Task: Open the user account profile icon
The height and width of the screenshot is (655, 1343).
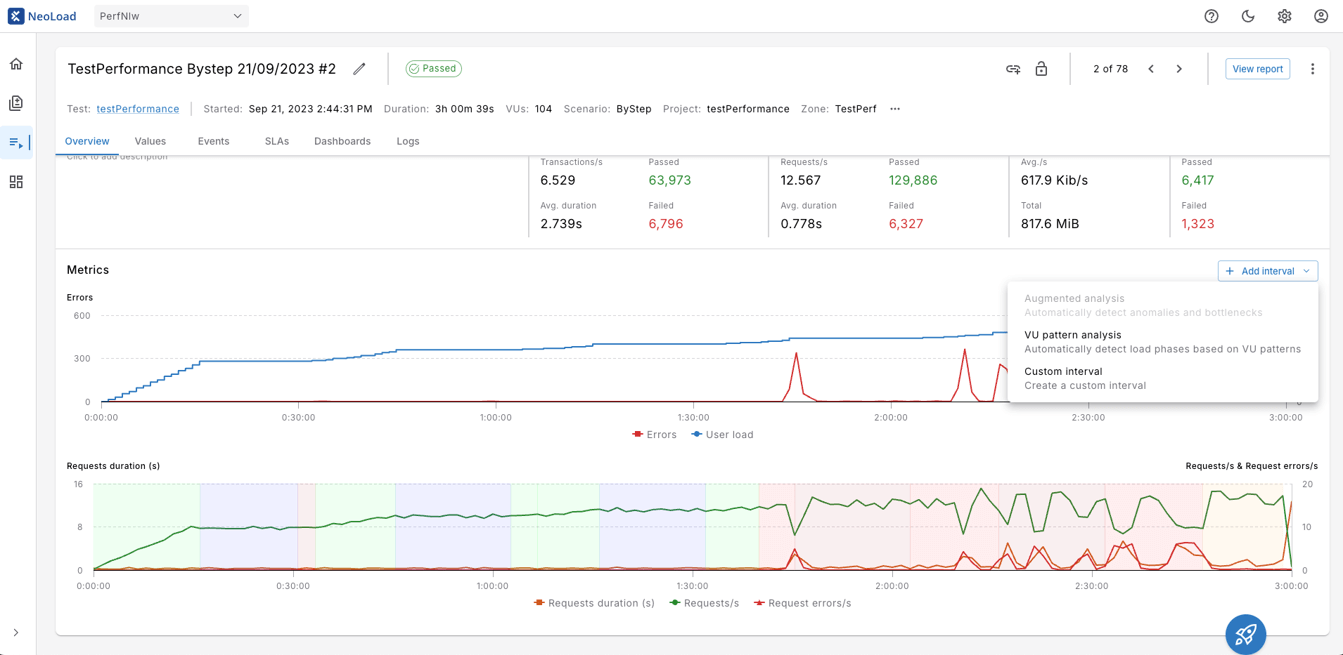Action: [x=1321, y=16]
